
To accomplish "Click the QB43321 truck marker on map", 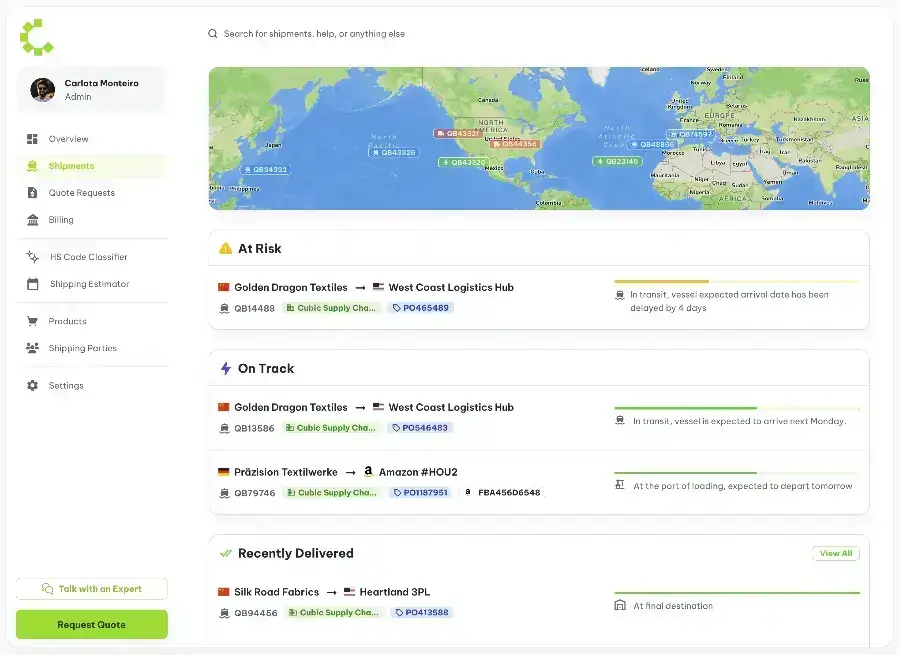I will point(457,133).
